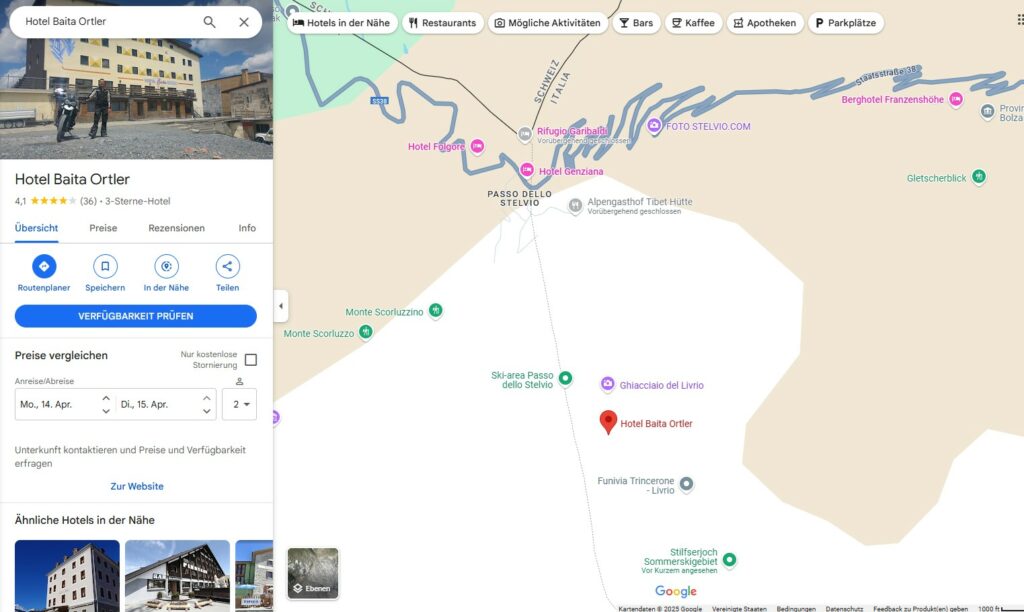The image size is (1024, 612).
Task: Increase check-in date Mo., 14. Apr.
Action: [106, 398]
